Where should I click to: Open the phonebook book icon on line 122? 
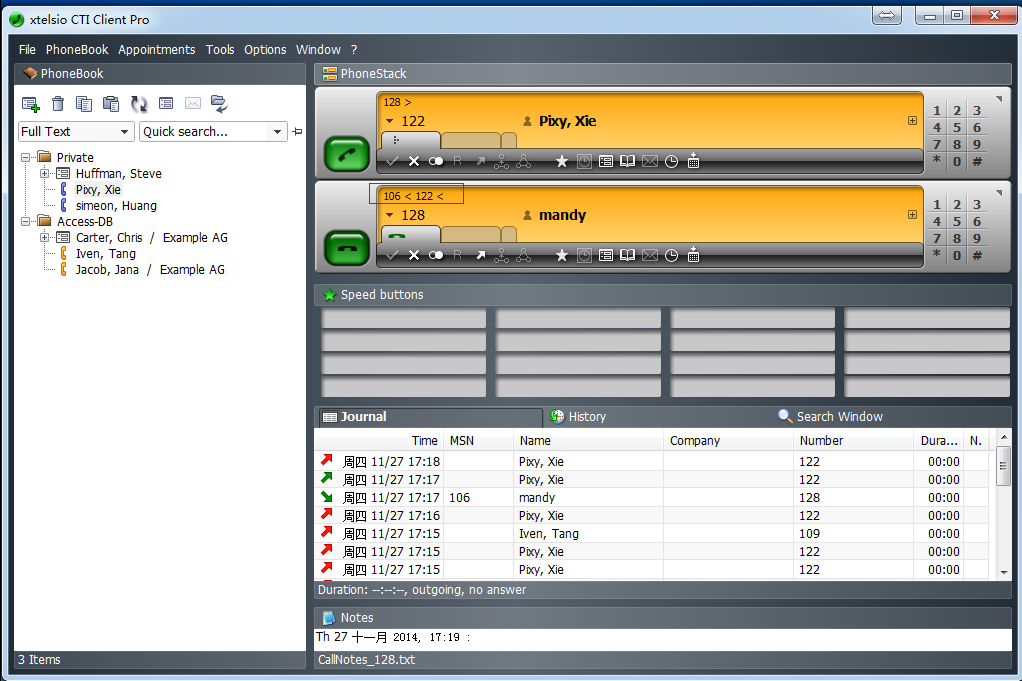click(x=627, y=161)
